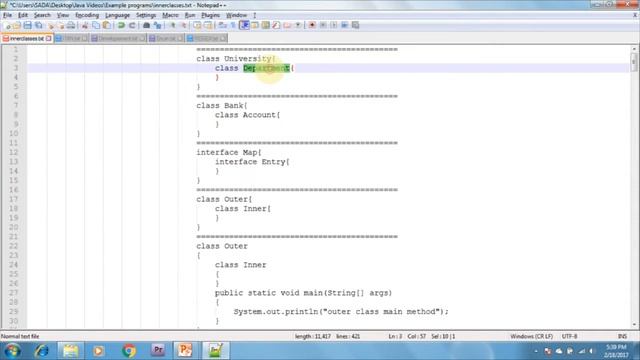Click the Copy toolbar icon

[x=96, y=25]
